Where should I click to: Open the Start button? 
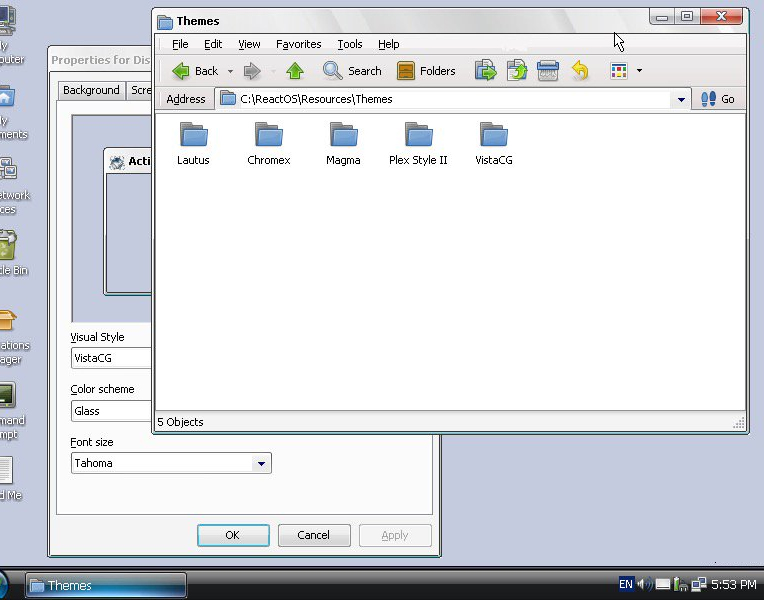tap(4, 585)
